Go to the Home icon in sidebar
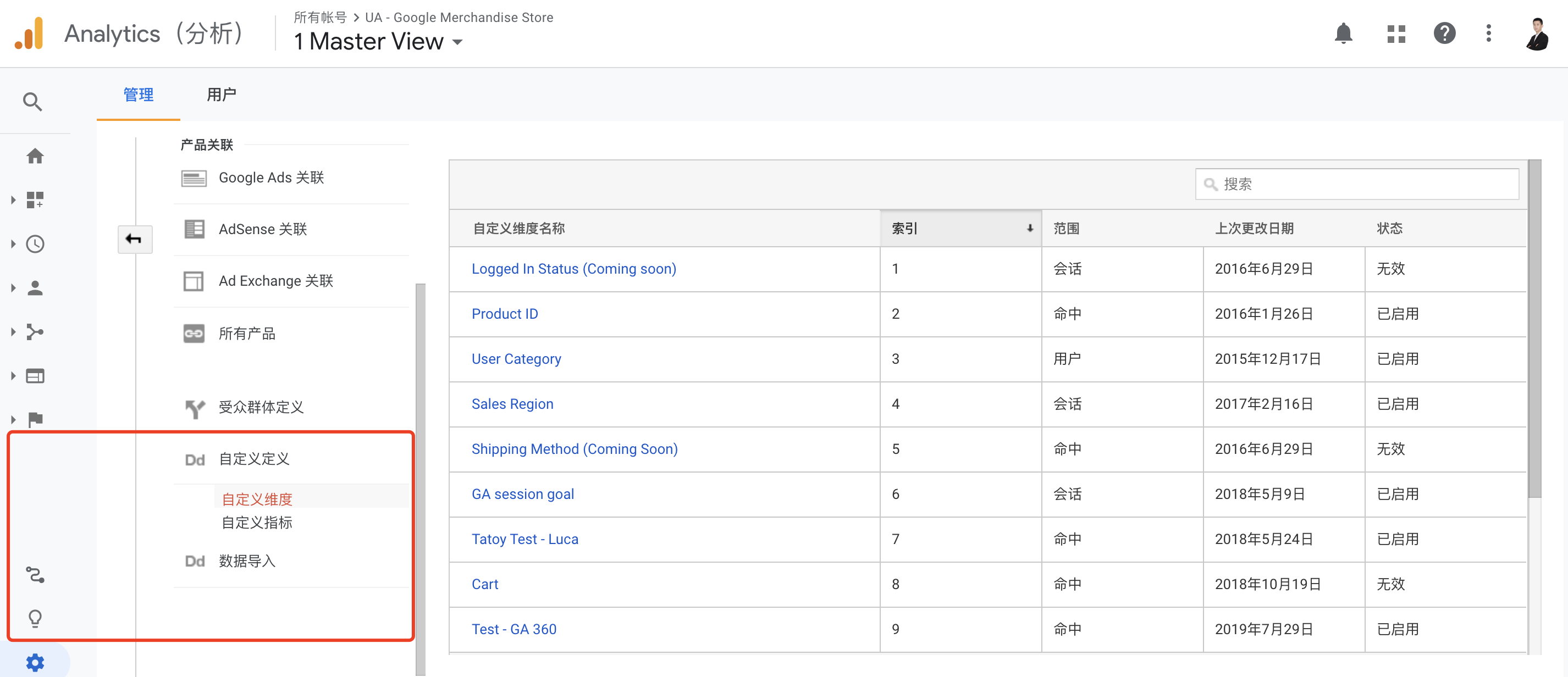The width and height of the screenshot is (1568, 677). pos(35,156)
